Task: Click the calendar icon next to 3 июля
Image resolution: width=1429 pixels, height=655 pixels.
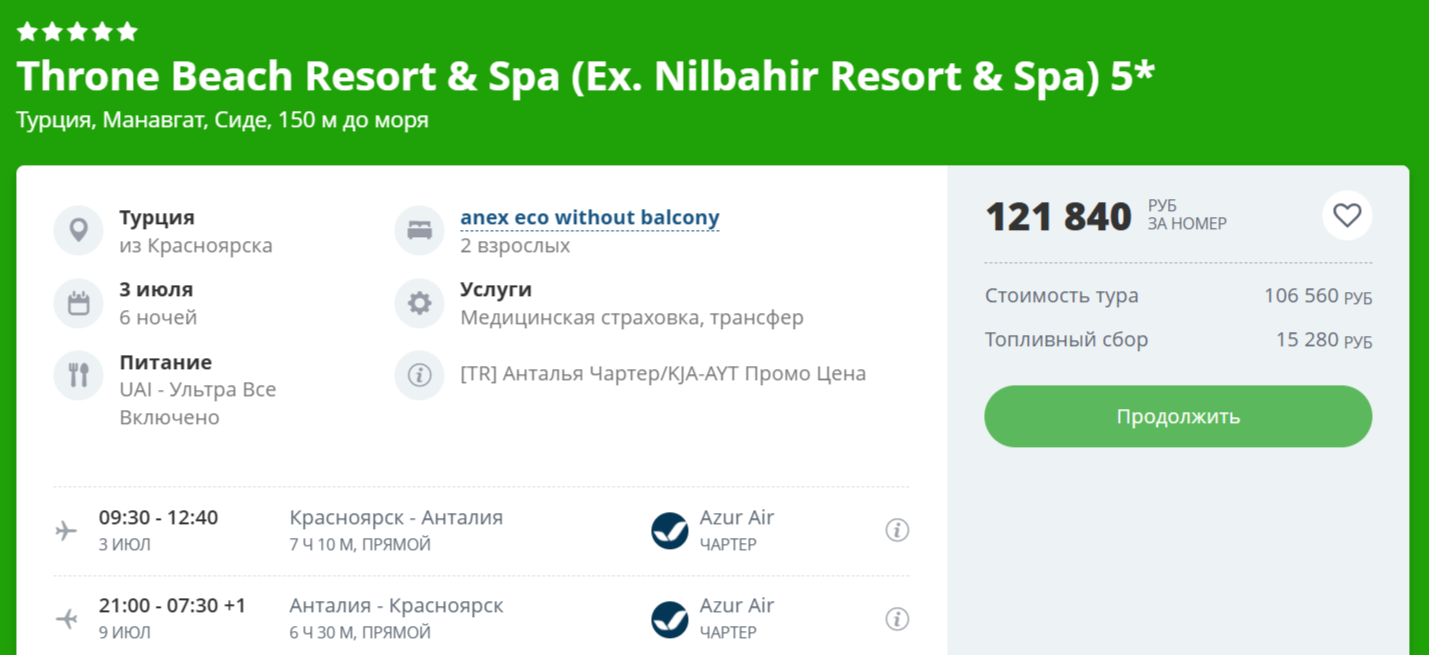Action: [x=78, y=302]
